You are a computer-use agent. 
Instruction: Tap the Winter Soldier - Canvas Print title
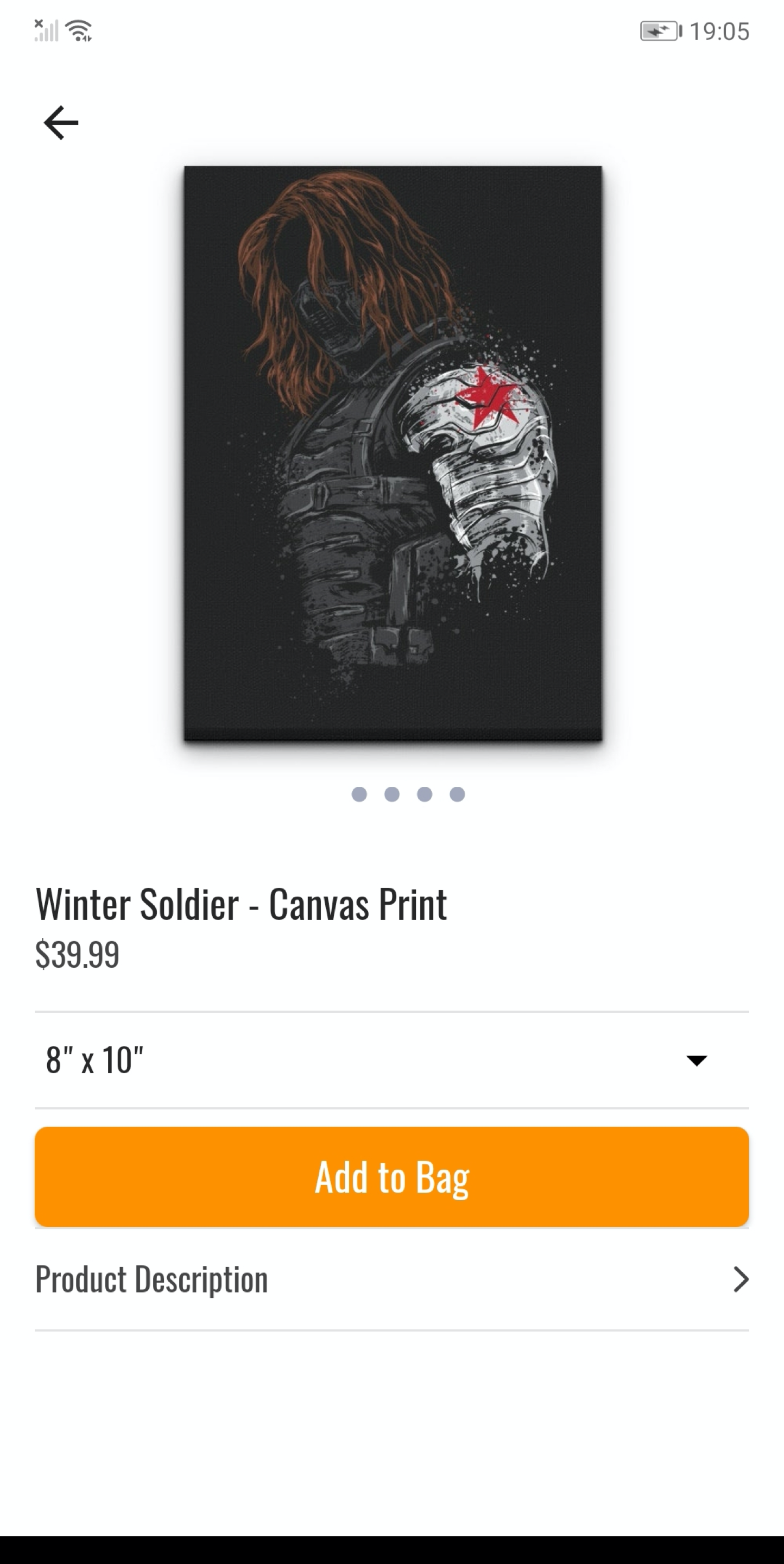pyautogui.click(x=241, y=905)
